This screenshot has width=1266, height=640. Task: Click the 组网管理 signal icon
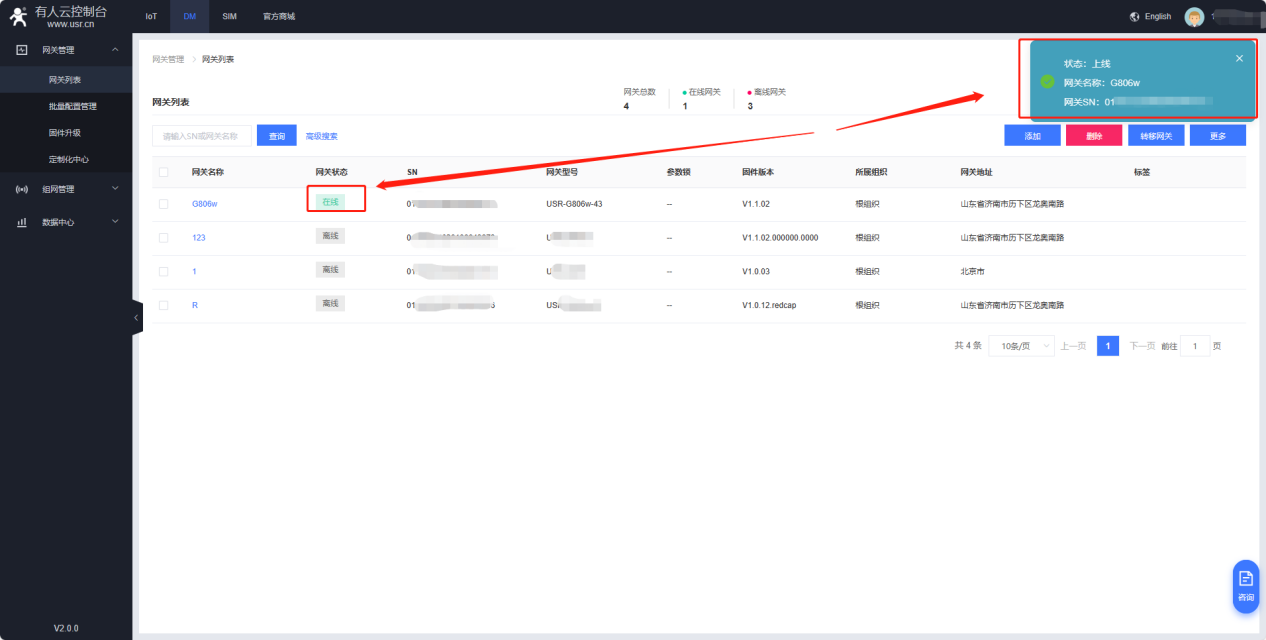[22, 189]
